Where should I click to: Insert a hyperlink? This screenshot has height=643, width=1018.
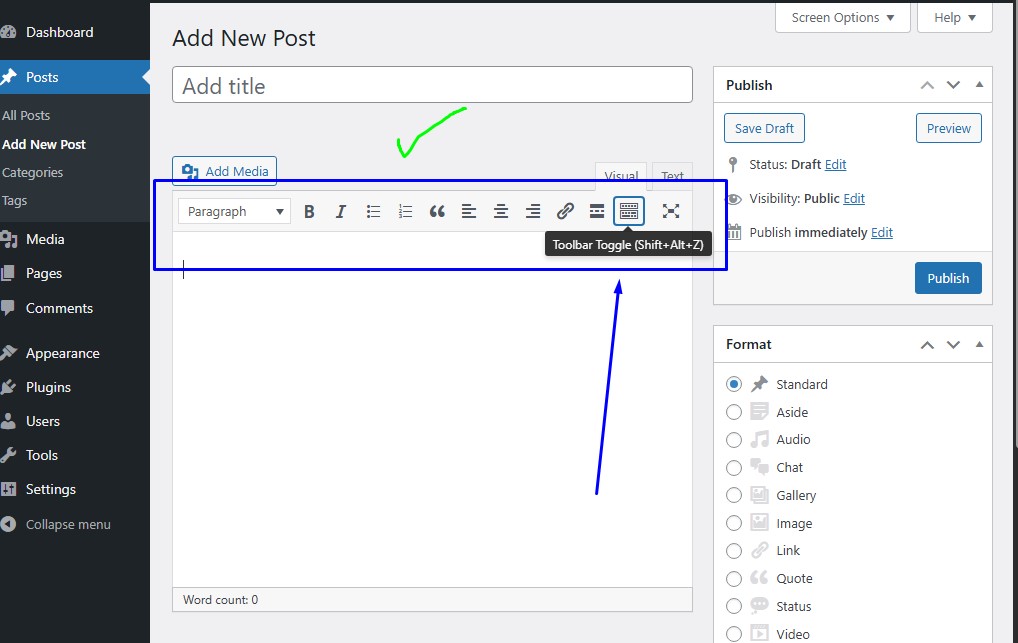(565, 211)
